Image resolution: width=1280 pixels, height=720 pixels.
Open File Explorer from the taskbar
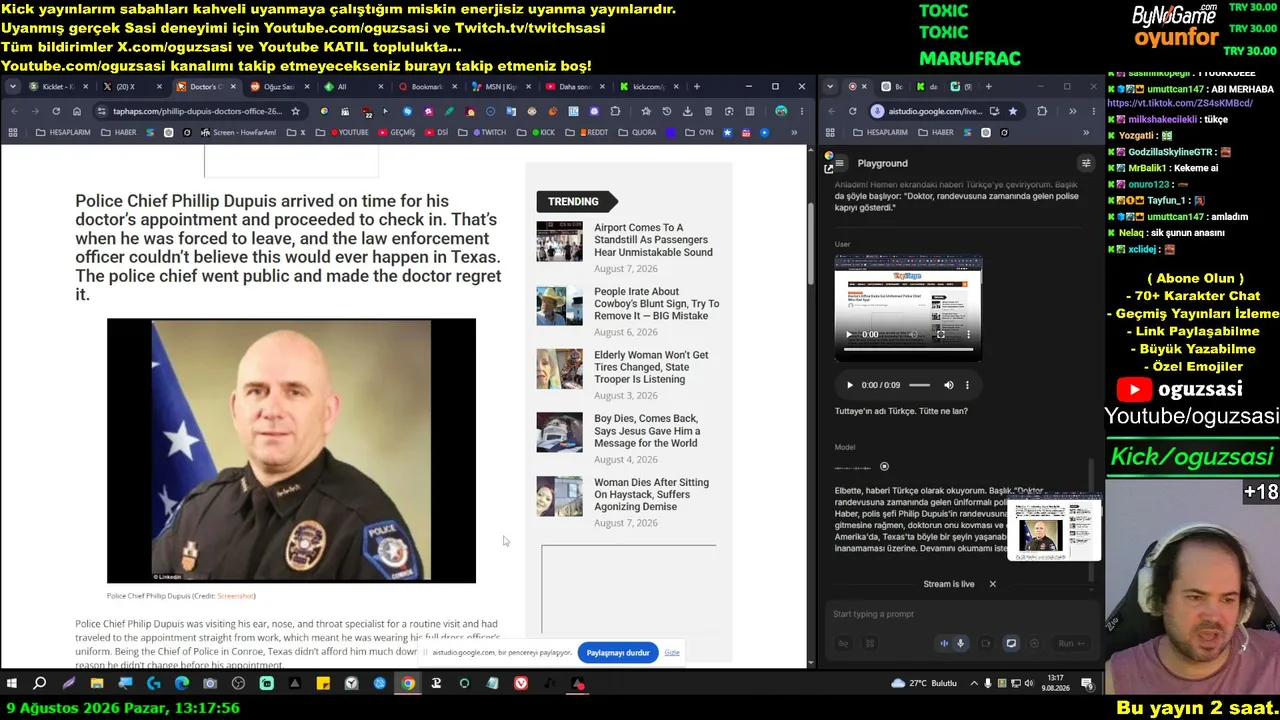(x=97, y=684)
